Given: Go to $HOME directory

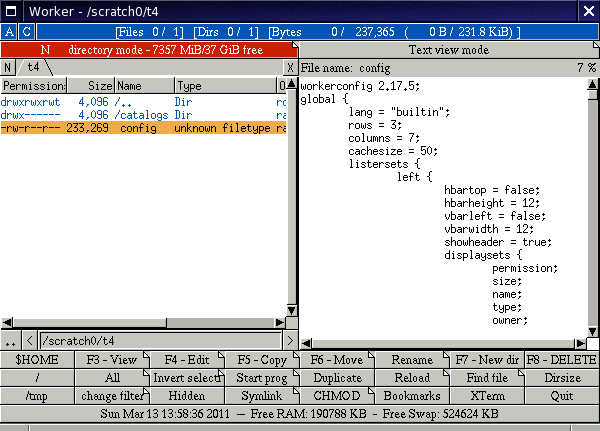Looking at the screenshot, I should click(x=37, y=360).
